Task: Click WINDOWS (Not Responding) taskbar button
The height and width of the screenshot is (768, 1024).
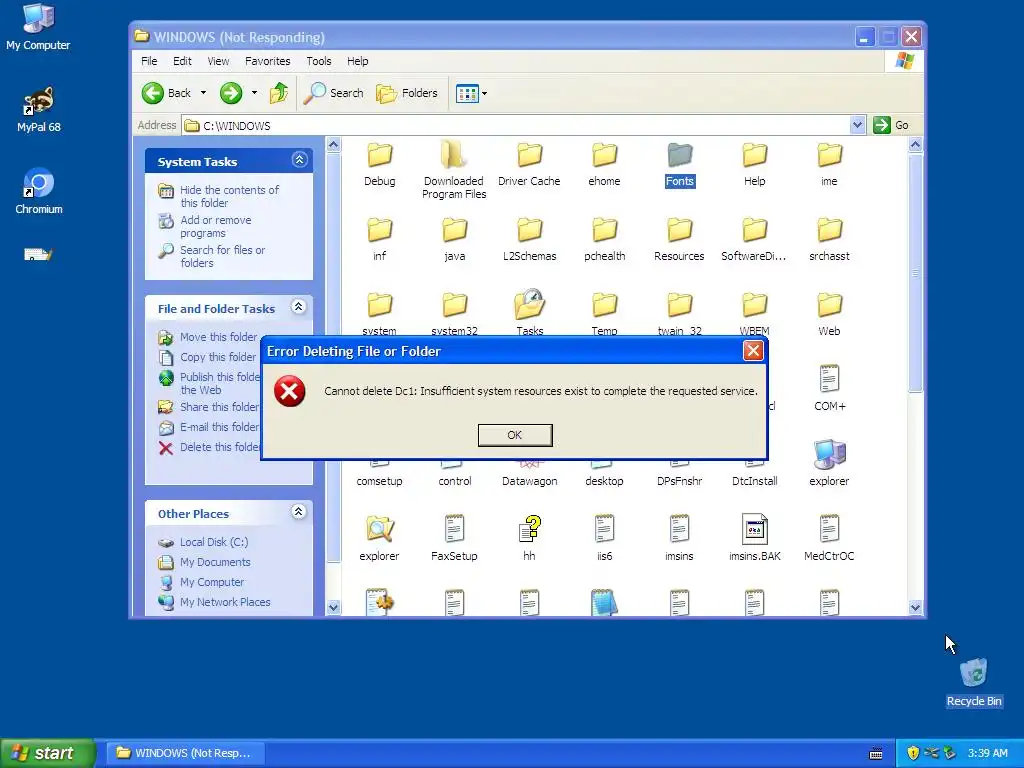Action: [186, 753]
